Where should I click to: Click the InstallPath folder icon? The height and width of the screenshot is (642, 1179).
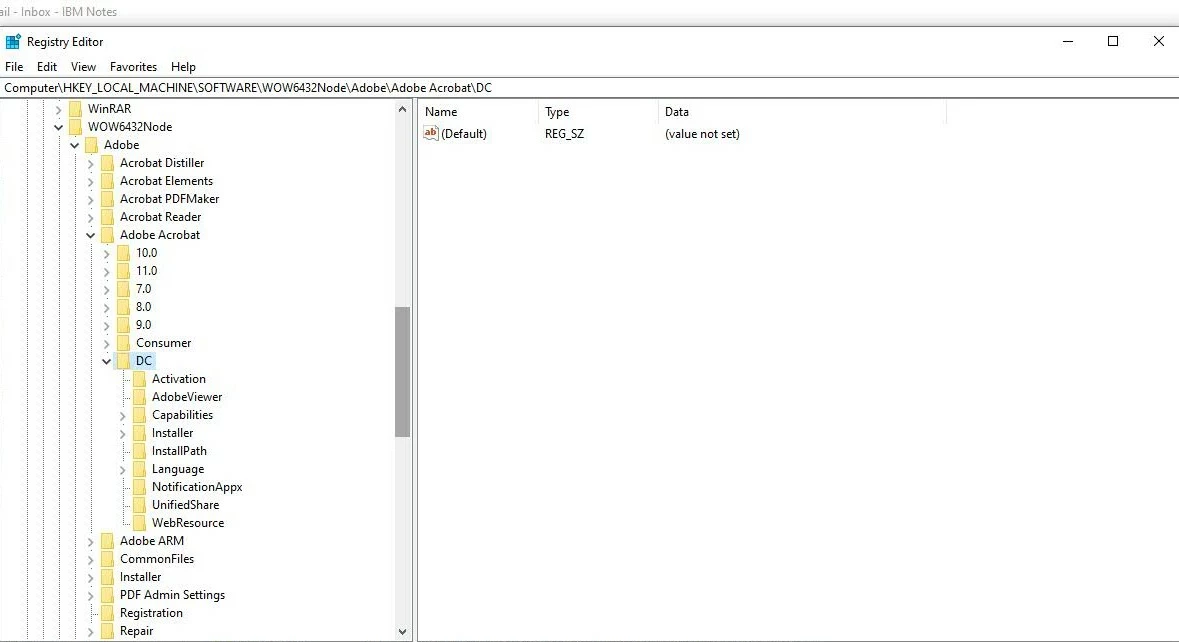pos(139,452)
